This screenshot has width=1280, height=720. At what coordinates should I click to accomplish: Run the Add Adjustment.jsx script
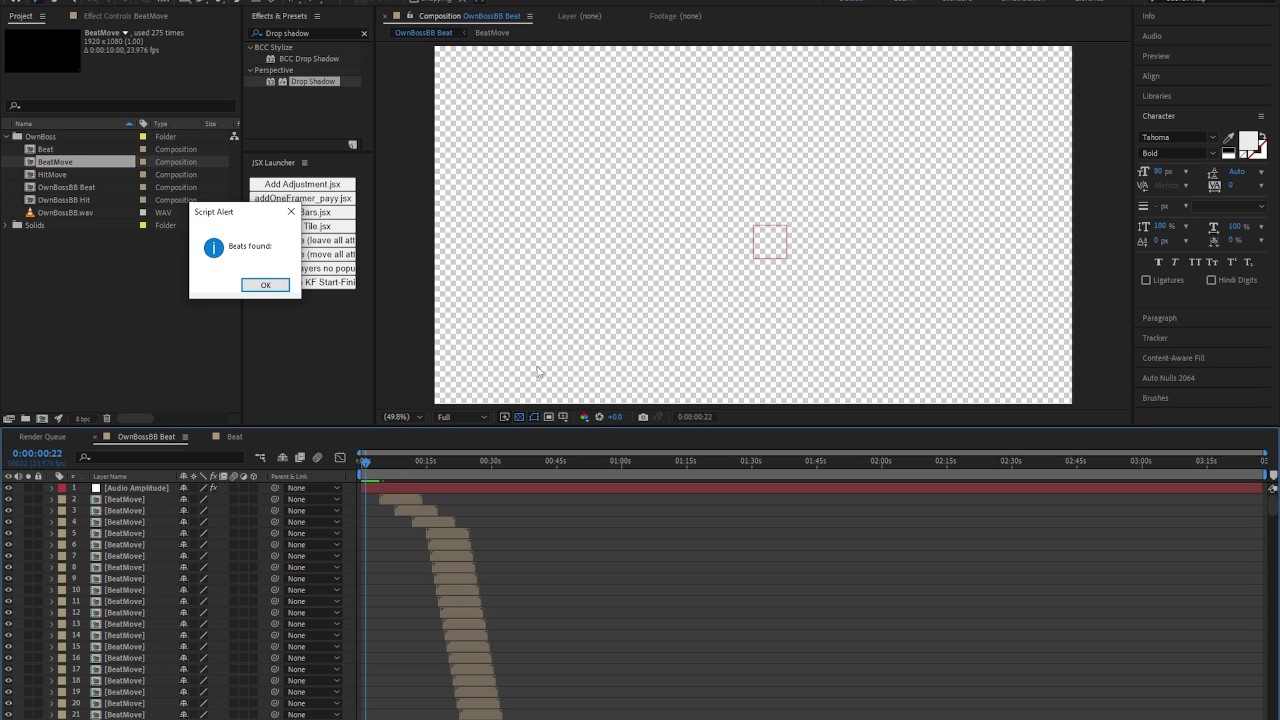tap(302, 184)
